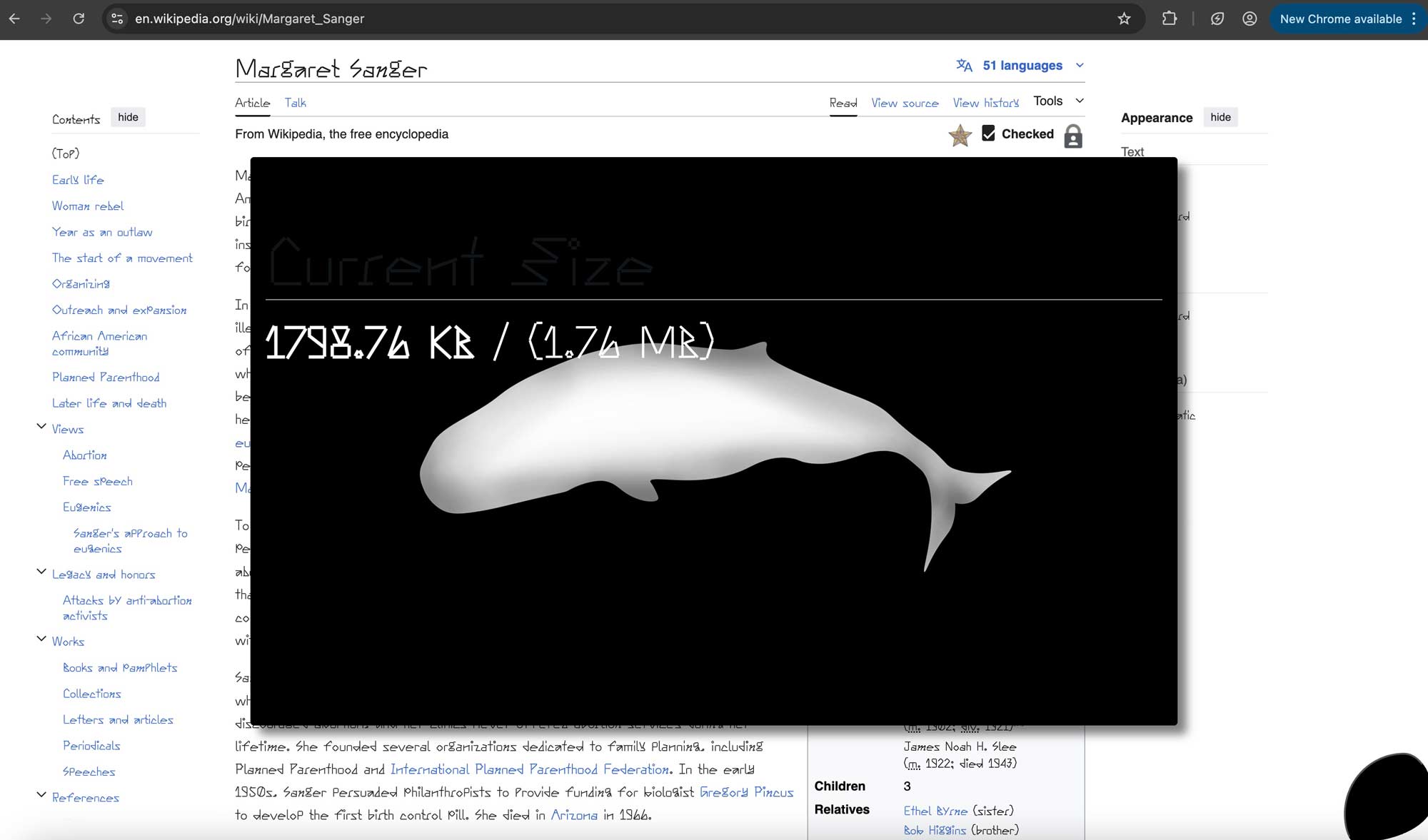Open the View history tab

(x=985, y=103)
